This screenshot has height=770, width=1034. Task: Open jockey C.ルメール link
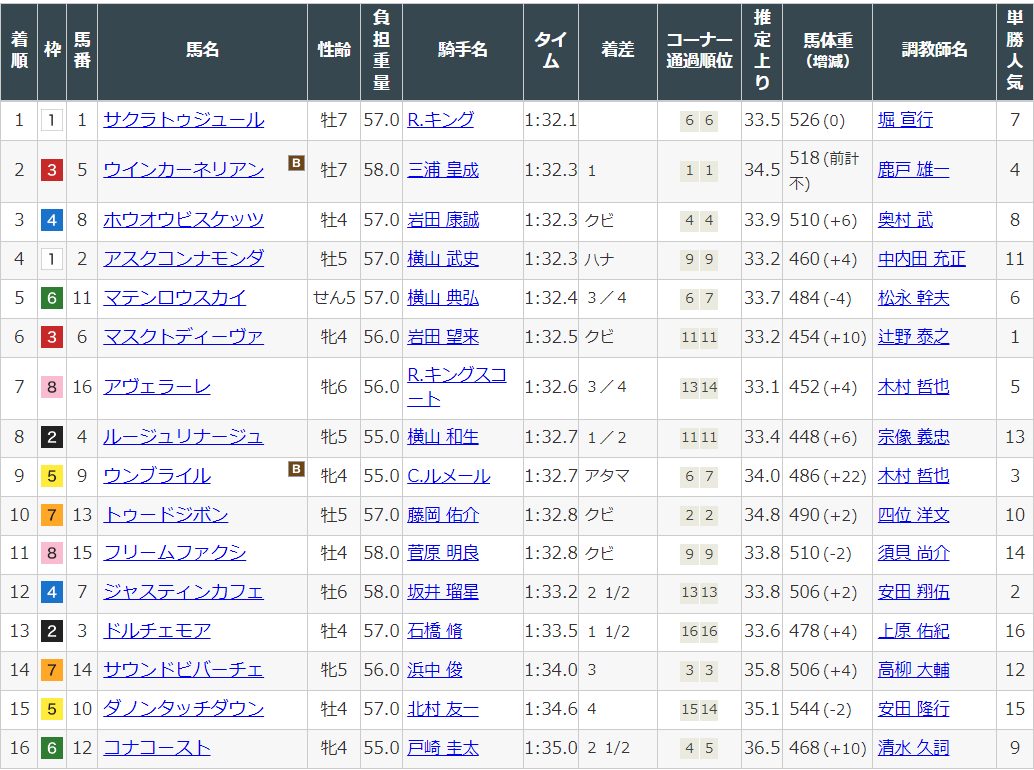click(448, 475)
